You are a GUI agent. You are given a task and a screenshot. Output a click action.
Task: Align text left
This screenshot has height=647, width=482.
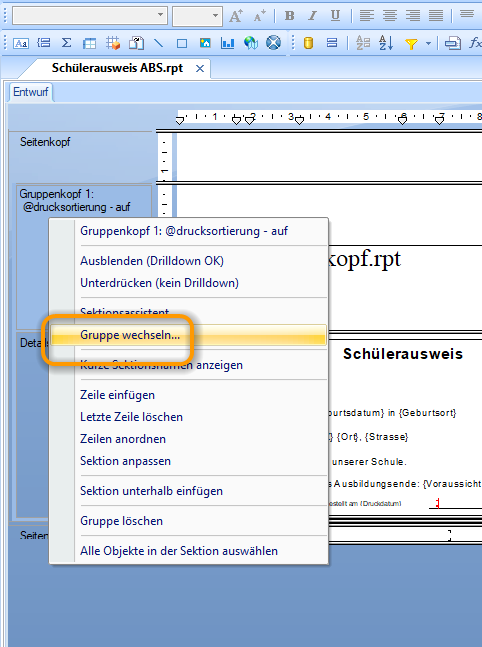point(366,16)
